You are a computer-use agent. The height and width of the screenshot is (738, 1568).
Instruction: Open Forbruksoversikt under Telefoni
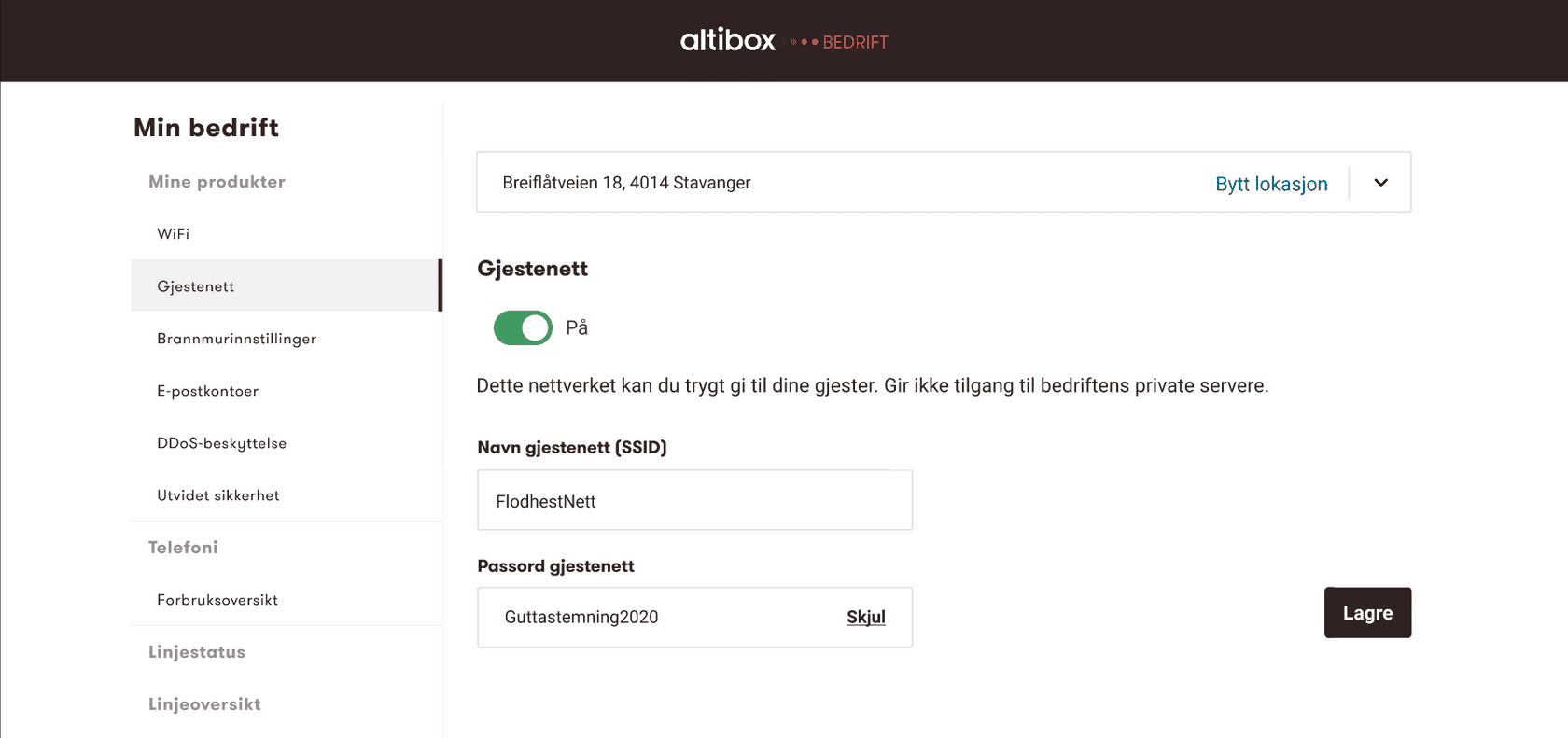pyautogui.click(x=217, y=600)
